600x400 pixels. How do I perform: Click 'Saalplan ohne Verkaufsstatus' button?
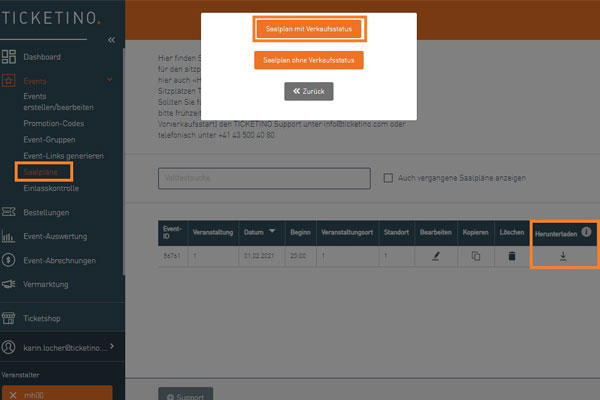[308, 60]
